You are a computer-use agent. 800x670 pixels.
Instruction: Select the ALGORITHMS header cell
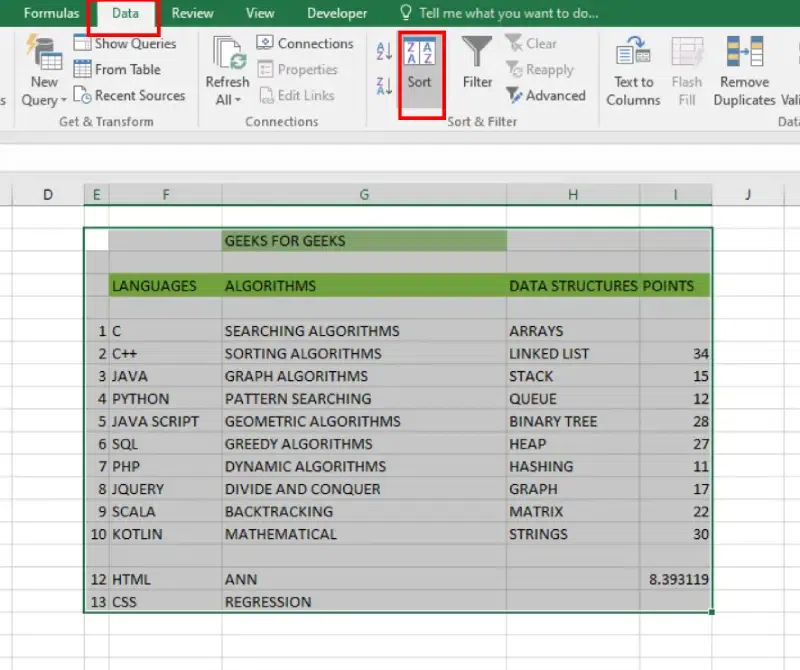(364, 285)
